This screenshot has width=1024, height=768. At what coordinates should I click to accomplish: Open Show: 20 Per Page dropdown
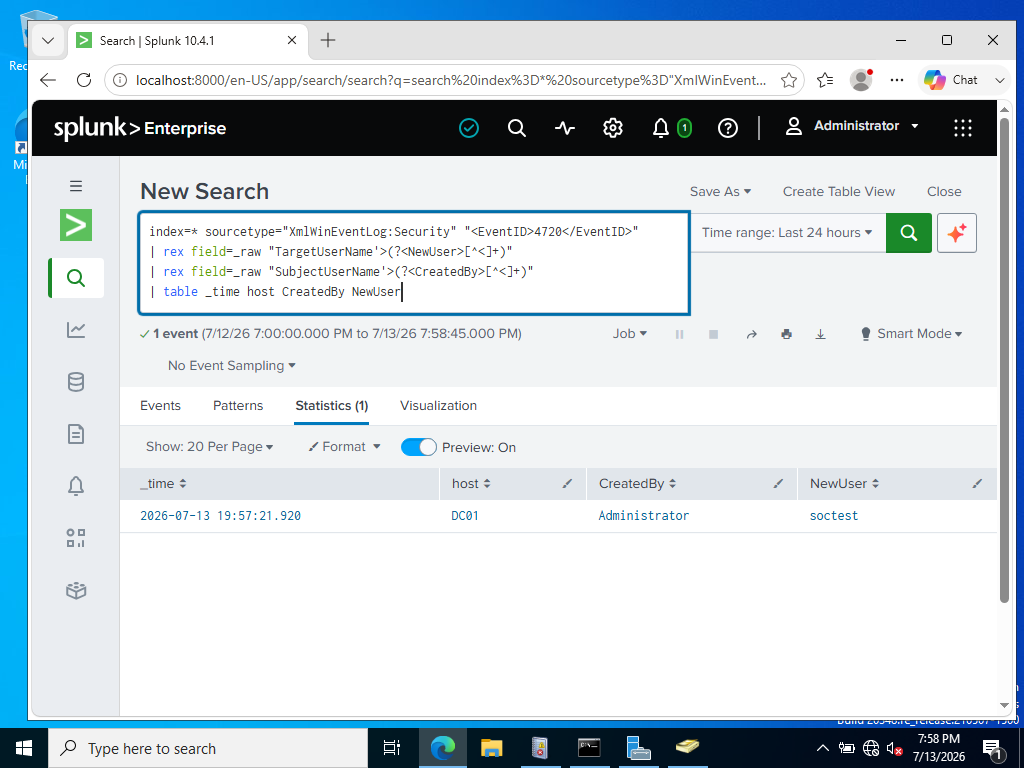click(209, 447)
